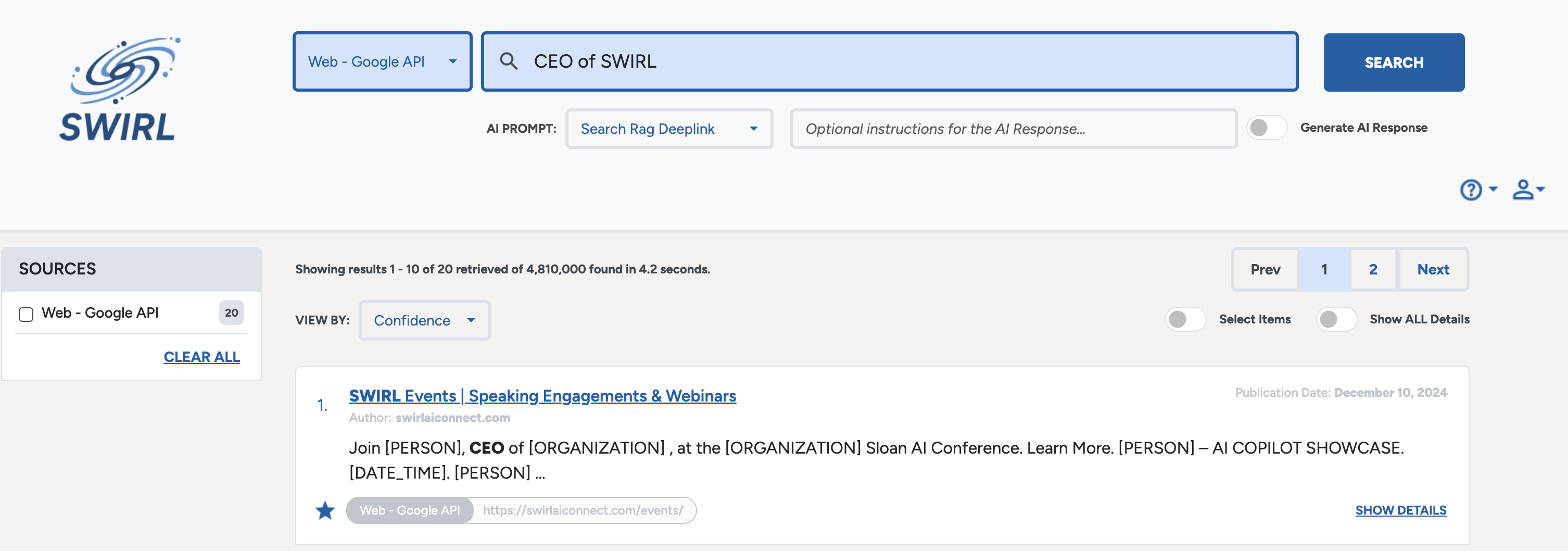Star the SWIRL Events result
The height and width of the screenshot is (551, 1568).
pyautogui.click(x=325, y=511)
